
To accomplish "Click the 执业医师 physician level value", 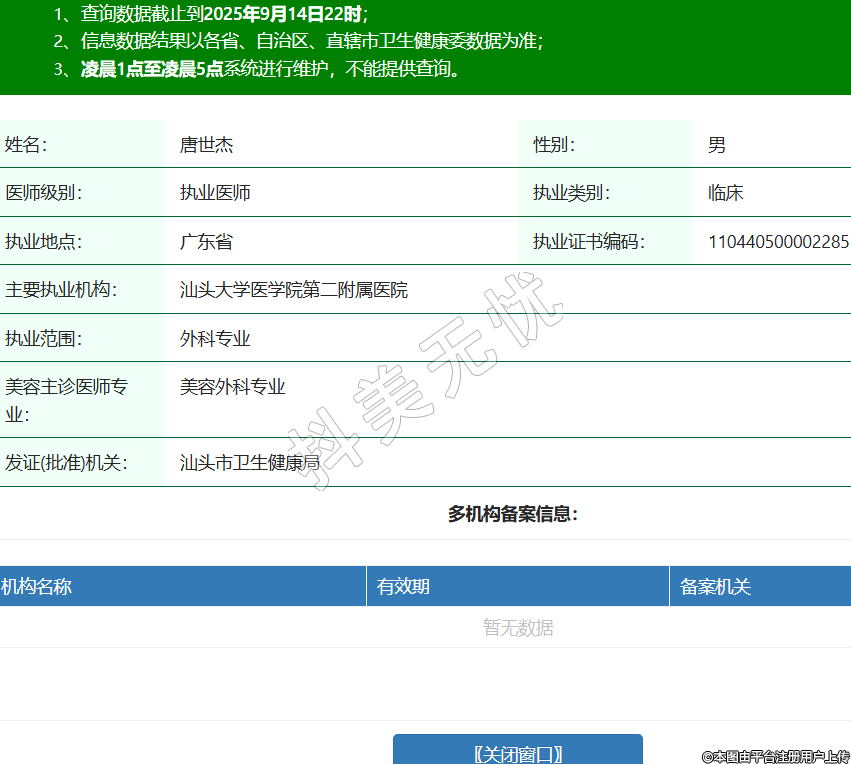I will (215, 193).
